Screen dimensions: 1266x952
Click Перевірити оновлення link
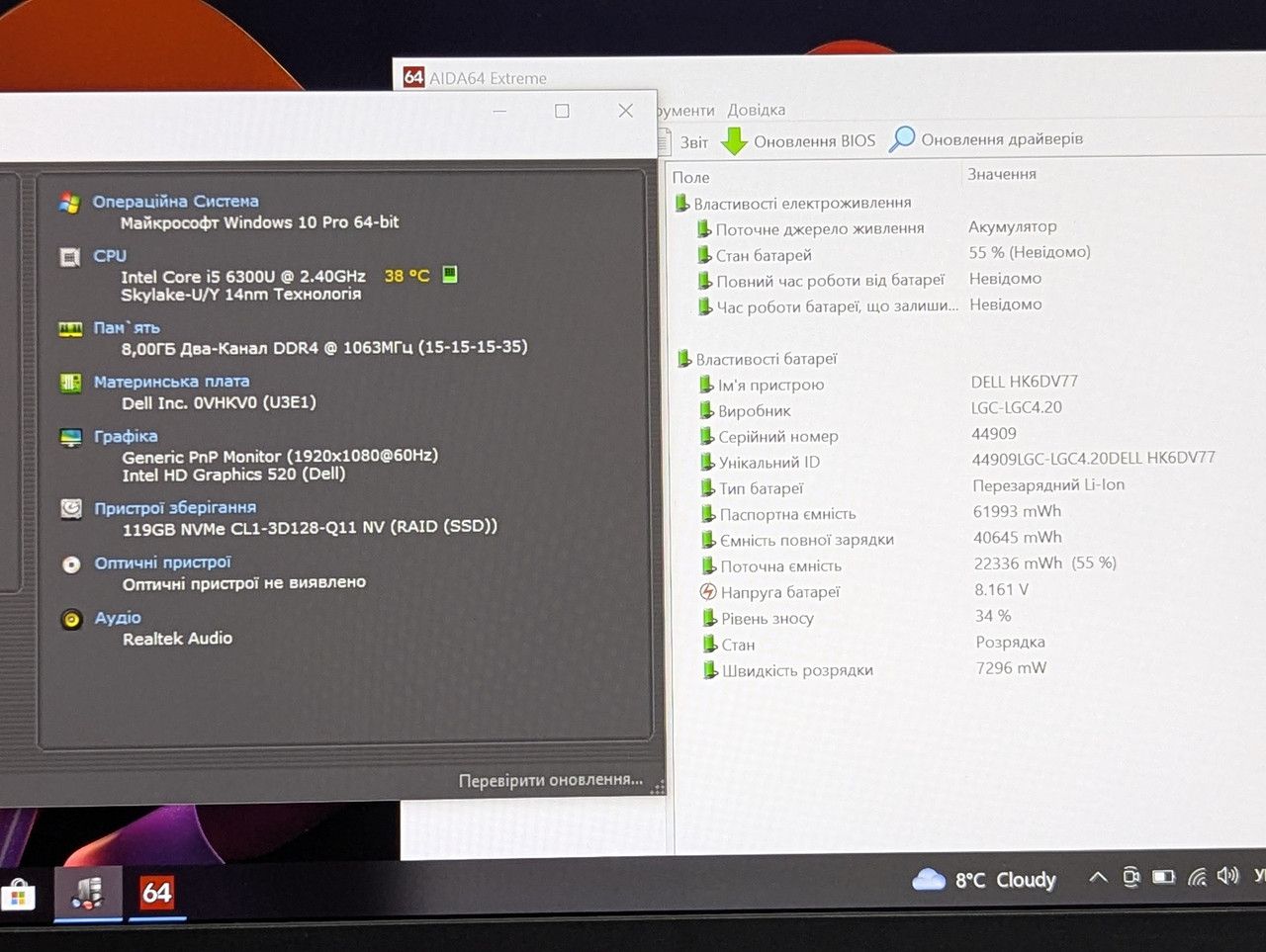pyautogui.click(x=551, y=780)
